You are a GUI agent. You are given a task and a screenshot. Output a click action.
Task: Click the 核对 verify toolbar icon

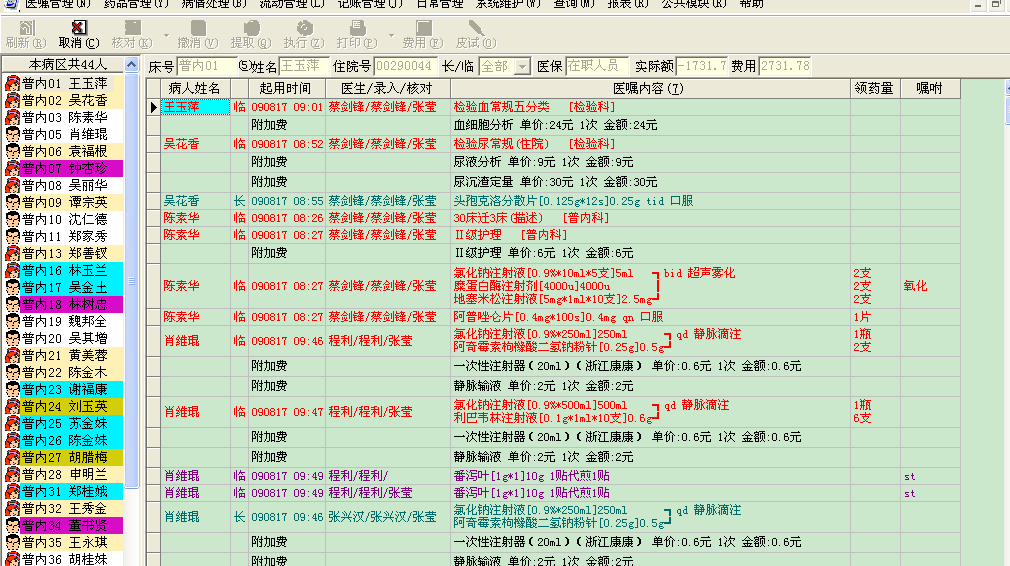tap(132, 27)
